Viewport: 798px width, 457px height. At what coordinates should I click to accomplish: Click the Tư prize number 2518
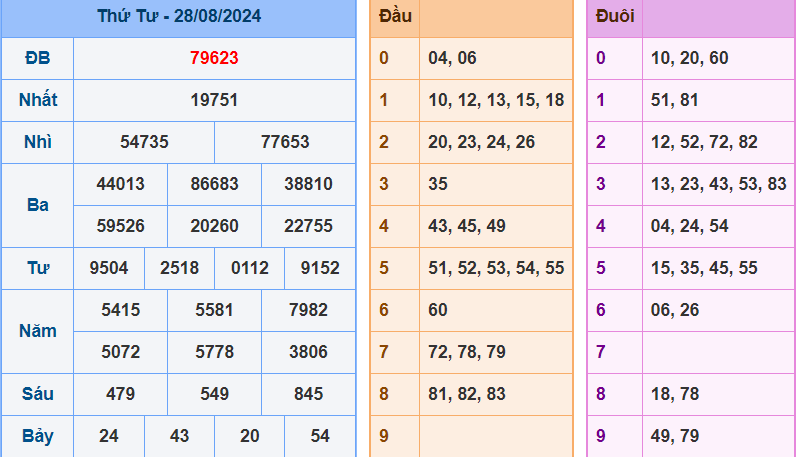[180, 268]
